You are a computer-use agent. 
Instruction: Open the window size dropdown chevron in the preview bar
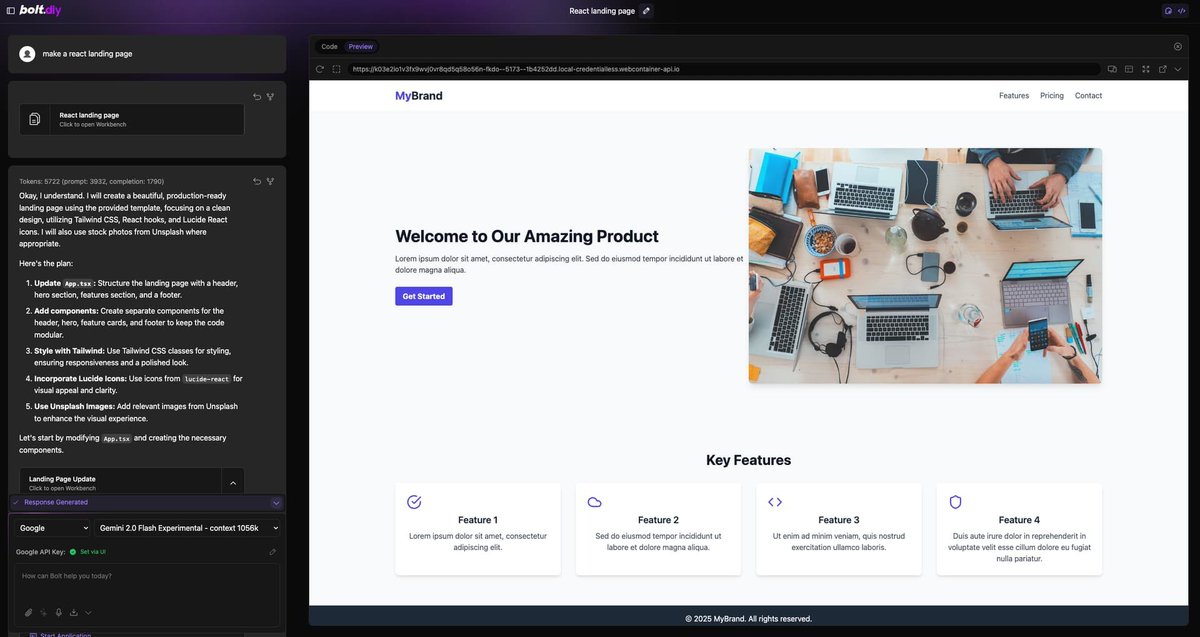click(1178, 69)
